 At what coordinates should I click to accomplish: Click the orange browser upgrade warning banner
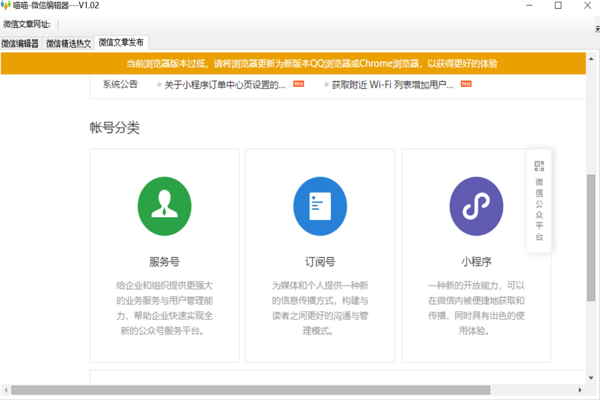300,63
